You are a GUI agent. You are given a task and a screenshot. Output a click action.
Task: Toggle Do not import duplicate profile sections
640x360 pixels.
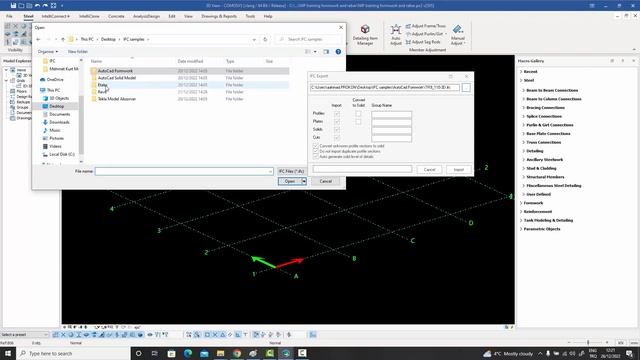[x=316, y=151]
